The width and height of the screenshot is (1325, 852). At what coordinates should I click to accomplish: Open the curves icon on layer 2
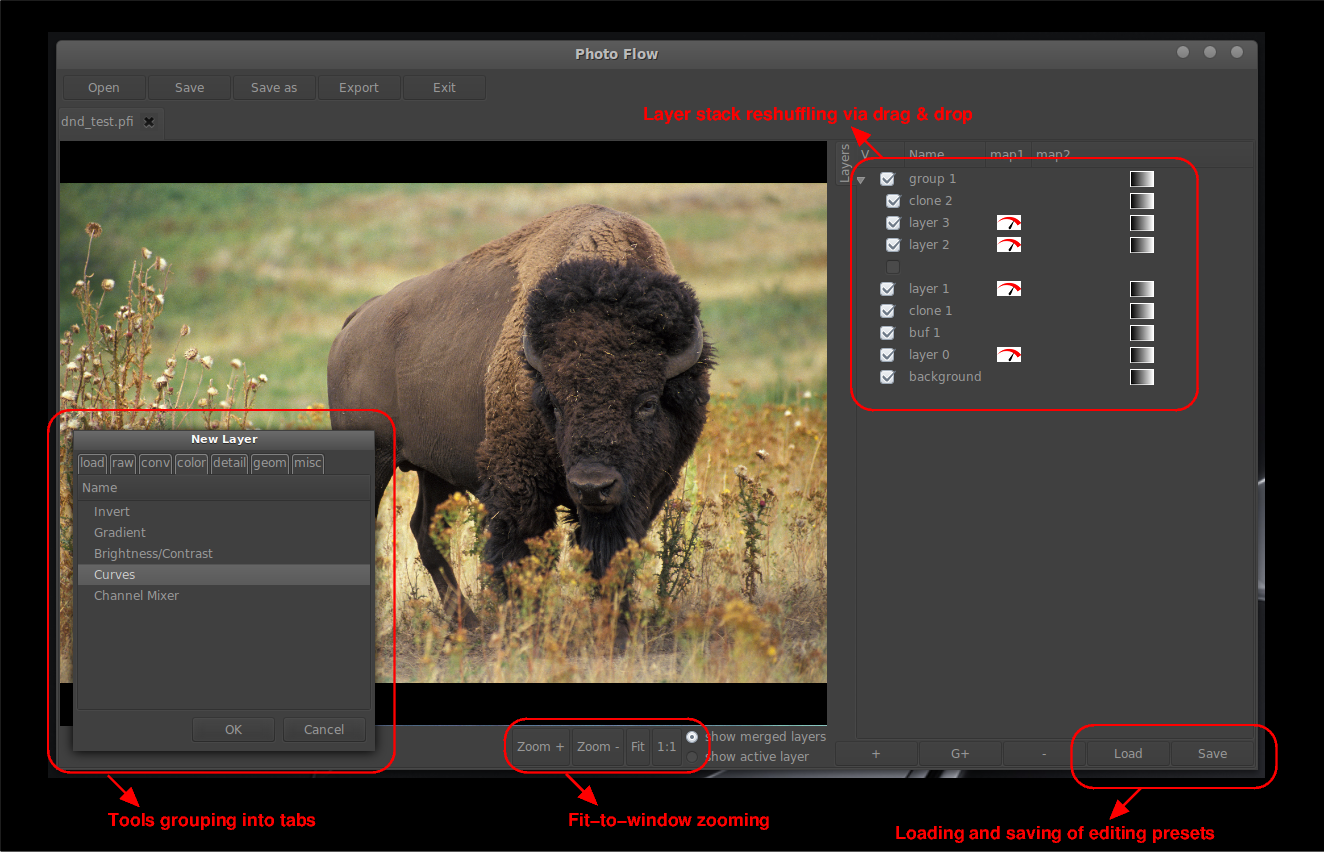1009,245
